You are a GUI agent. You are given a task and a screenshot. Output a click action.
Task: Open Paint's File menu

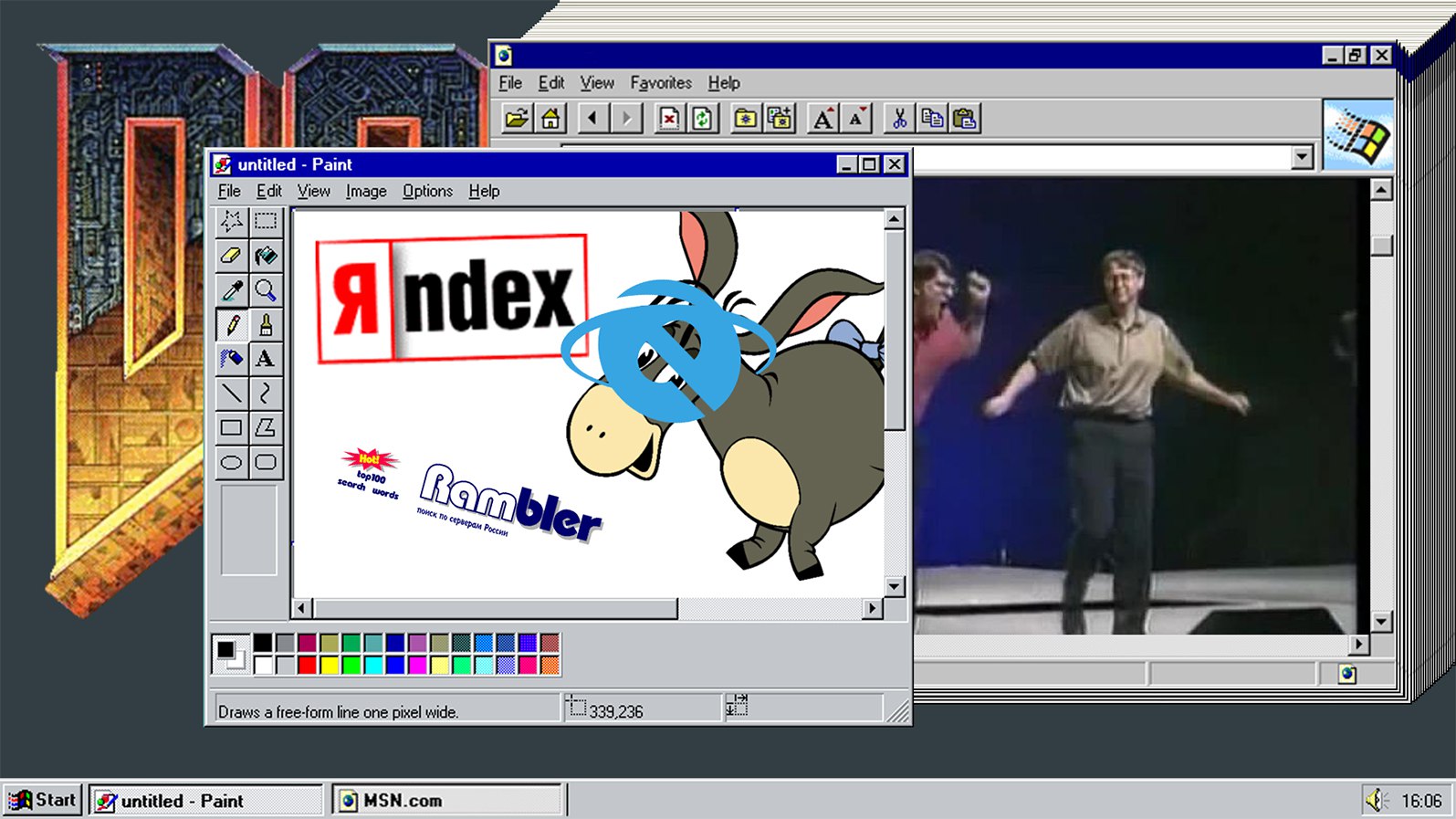229,191
